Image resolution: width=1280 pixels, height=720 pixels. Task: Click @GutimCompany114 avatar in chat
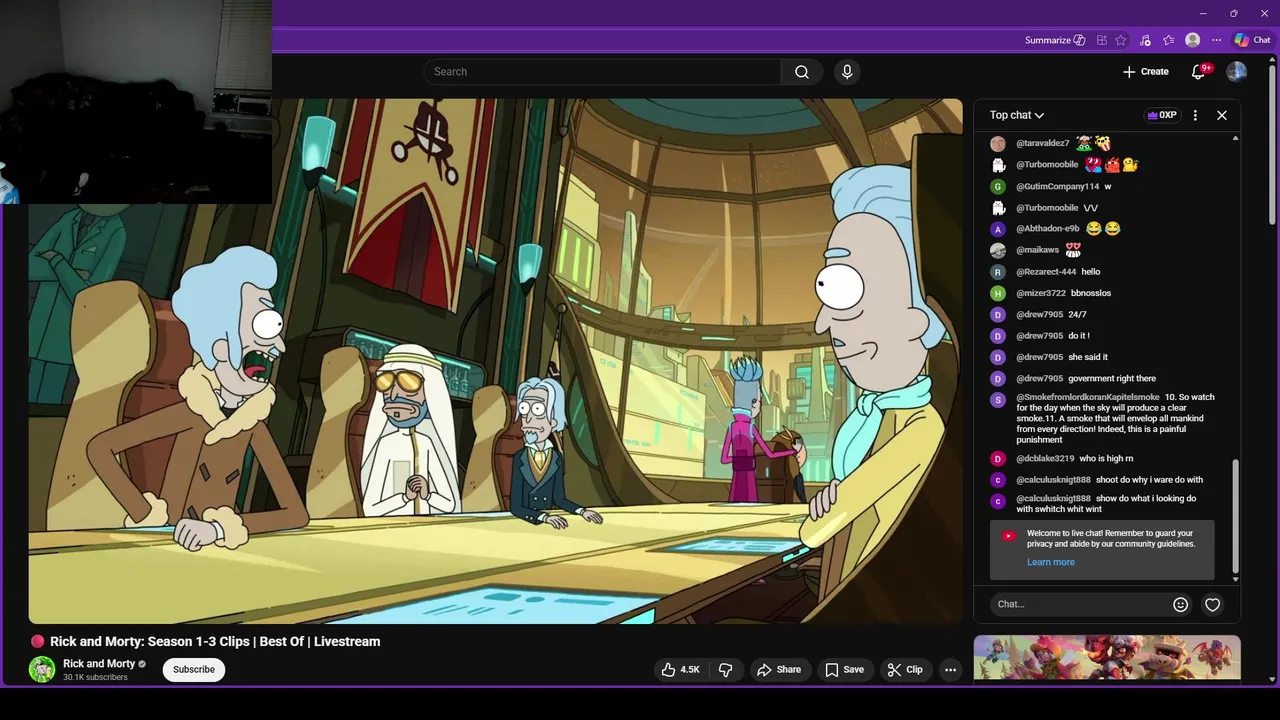click(x=998, y=186)
